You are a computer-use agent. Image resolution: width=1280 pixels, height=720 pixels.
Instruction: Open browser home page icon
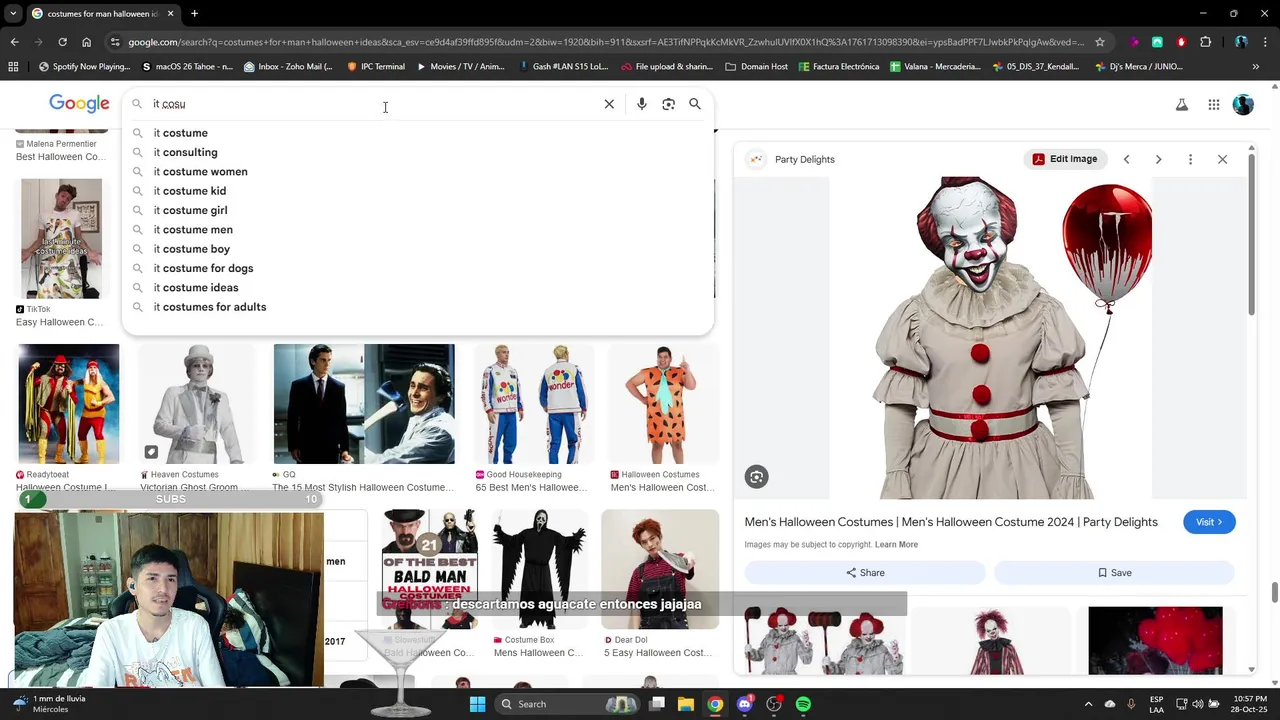86,42
